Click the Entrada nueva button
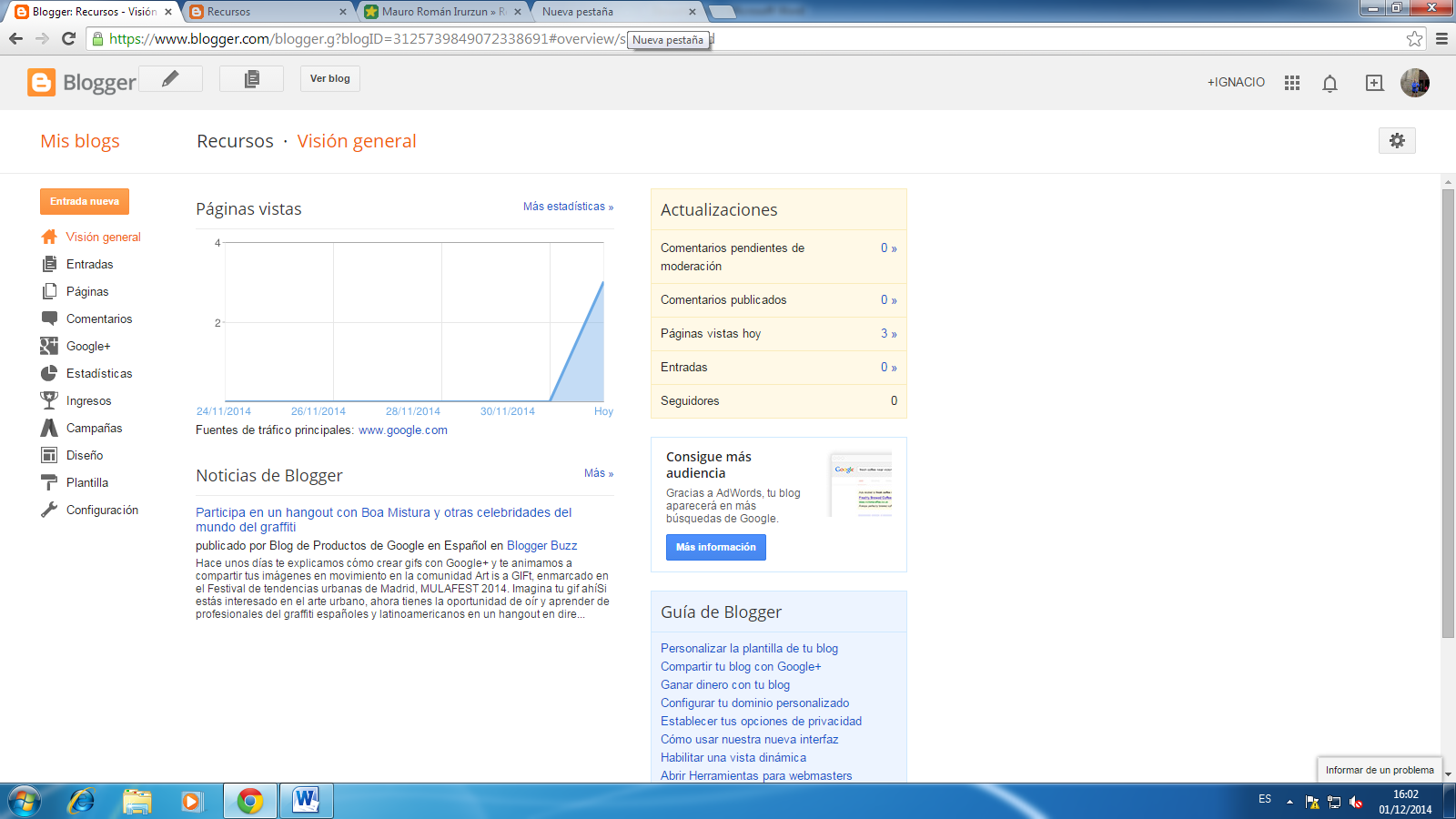This screenshot has height=819, width=1456. point(85,201)
